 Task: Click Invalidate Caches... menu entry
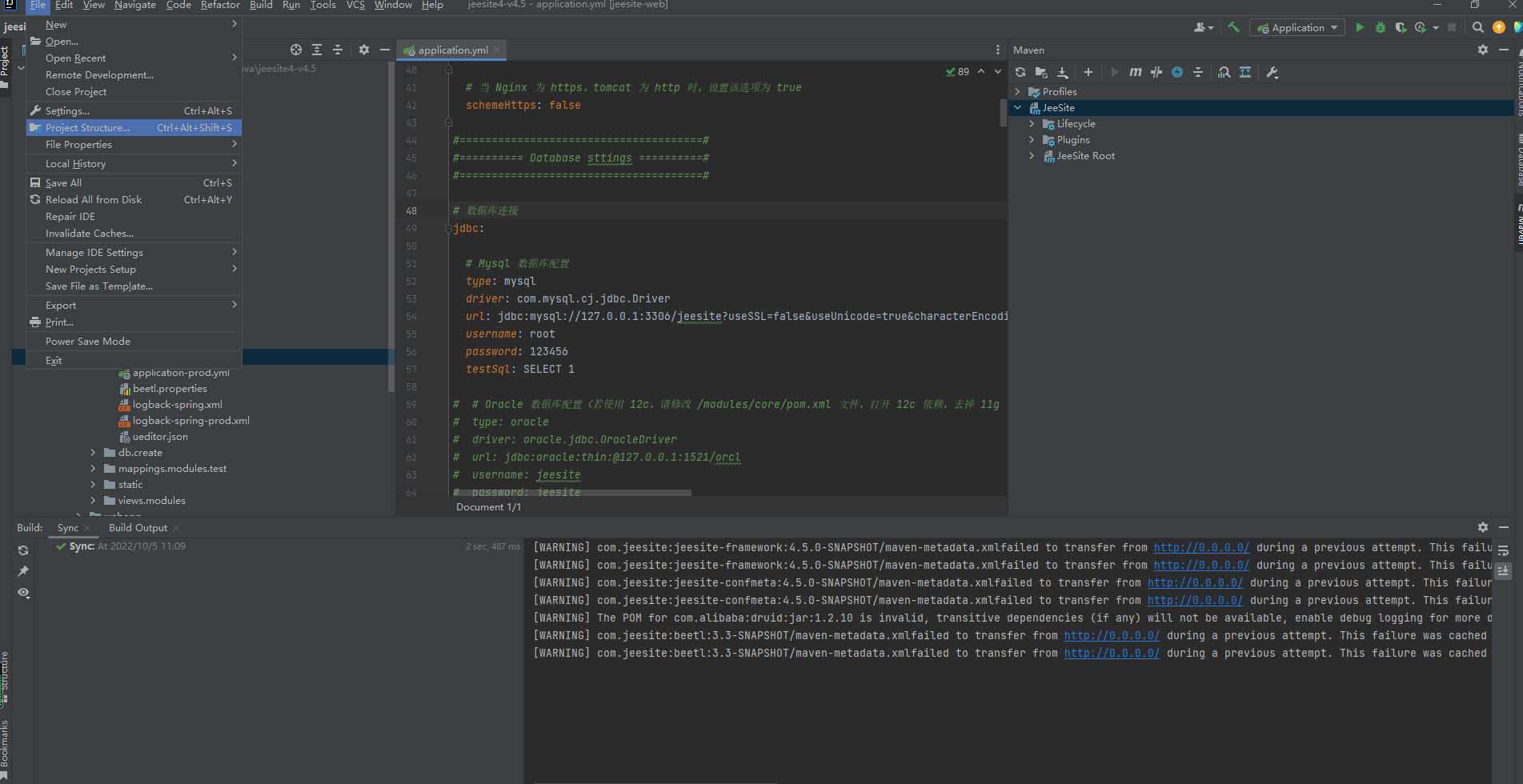134,234
